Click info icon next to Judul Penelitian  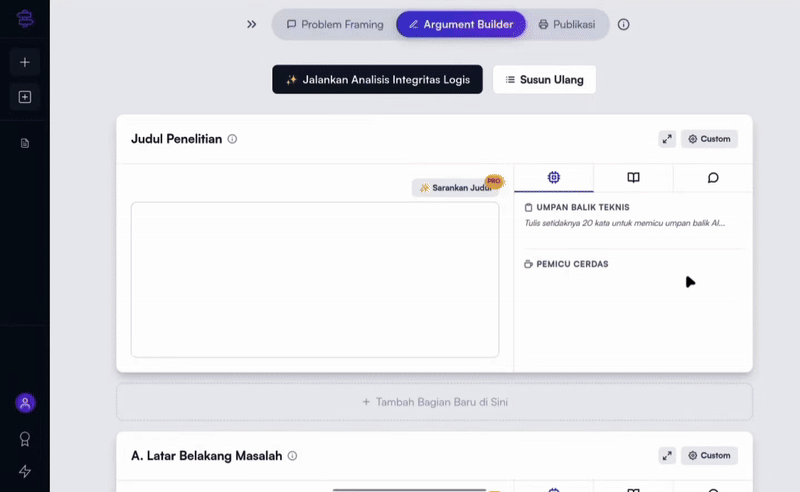pyautogui.click(x=232, y=139)
